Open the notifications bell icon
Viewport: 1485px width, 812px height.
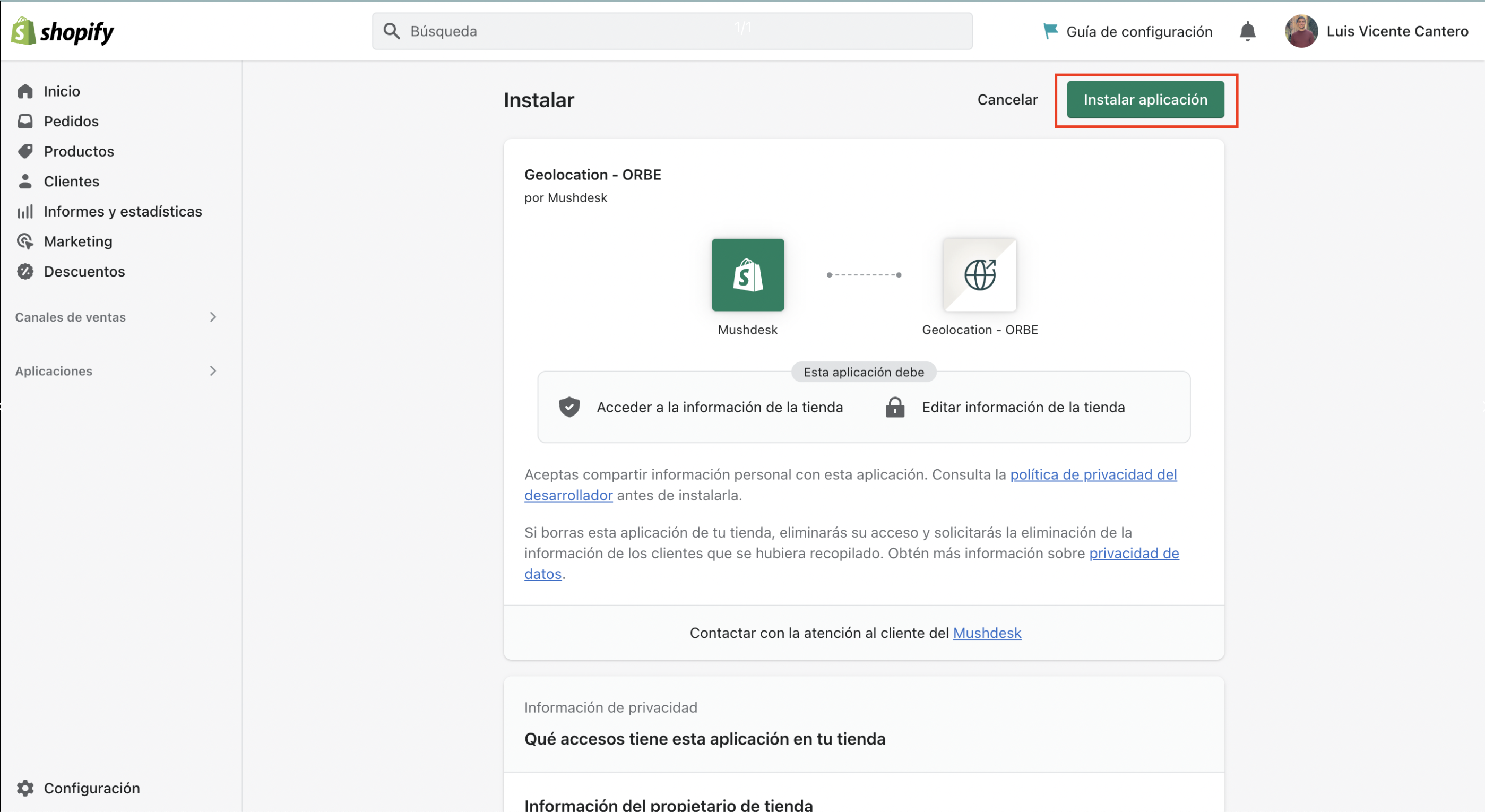pyautogui.click(x=1247, y=31)
